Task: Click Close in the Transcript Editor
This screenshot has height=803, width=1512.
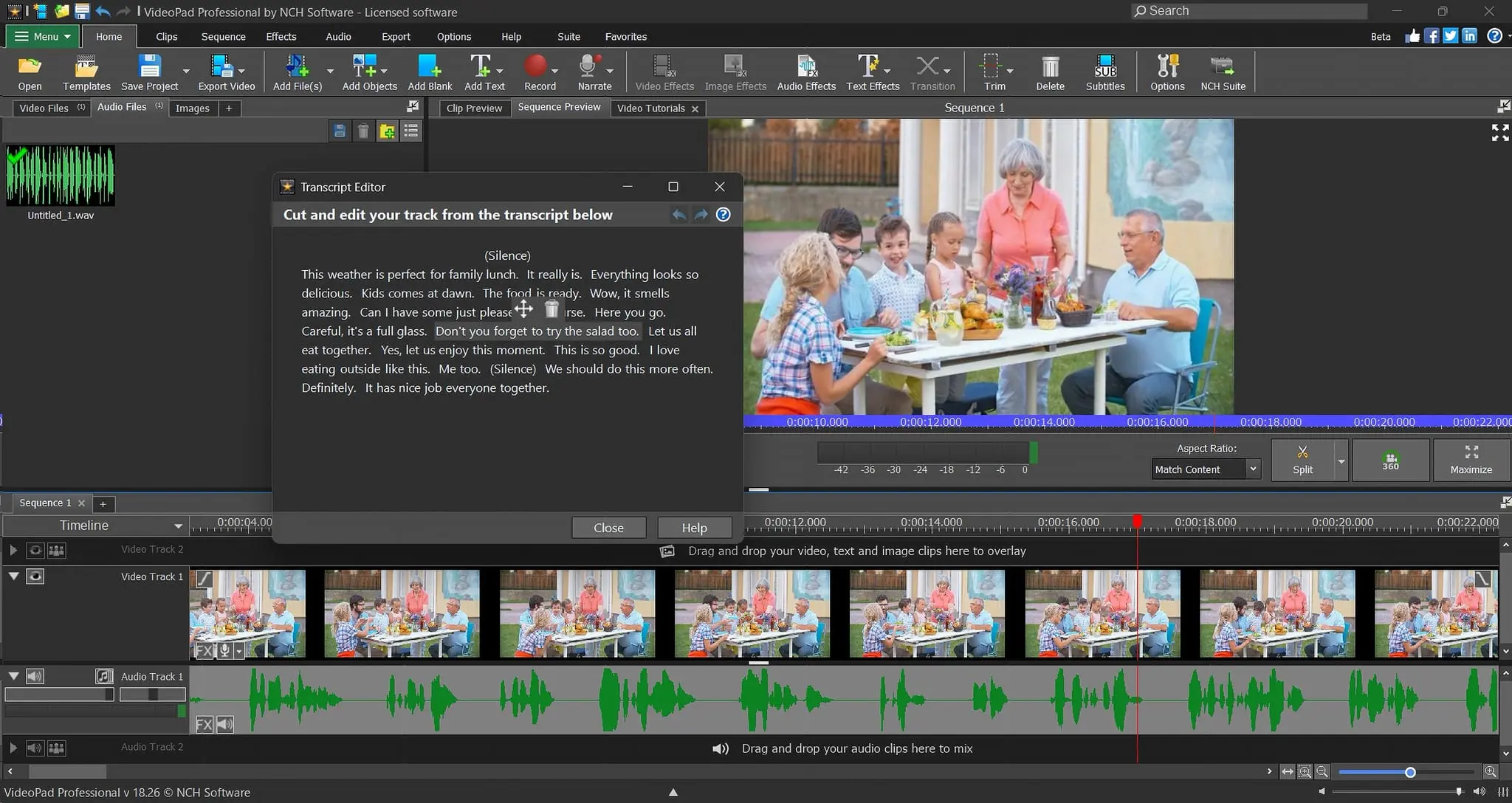Action: pyautogui.click(x=608, y=528)
